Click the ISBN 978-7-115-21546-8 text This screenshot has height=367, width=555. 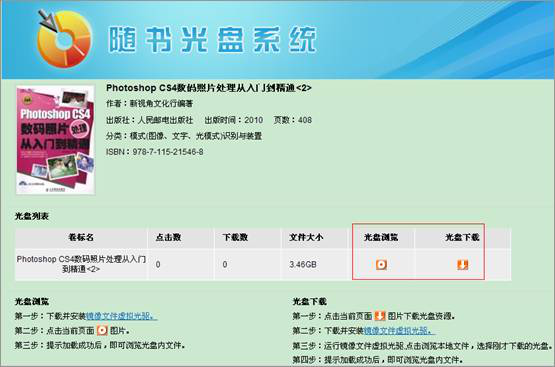[x=155, y=152]
